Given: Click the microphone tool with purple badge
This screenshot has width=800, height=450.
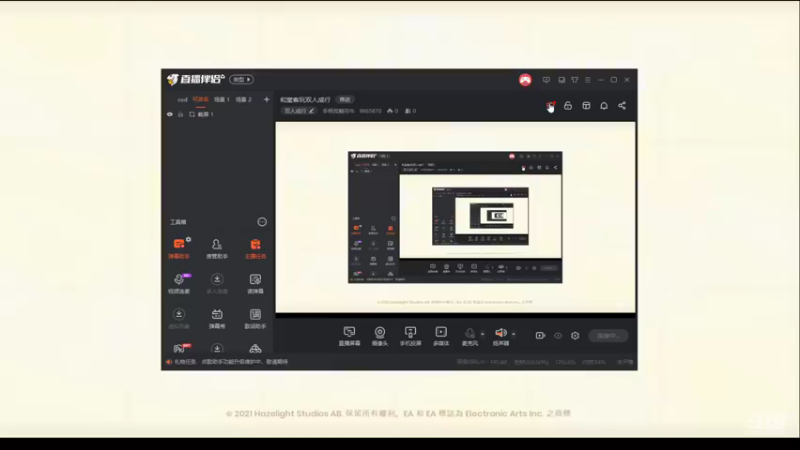Looking at the screenshot, I should point(179,283).
